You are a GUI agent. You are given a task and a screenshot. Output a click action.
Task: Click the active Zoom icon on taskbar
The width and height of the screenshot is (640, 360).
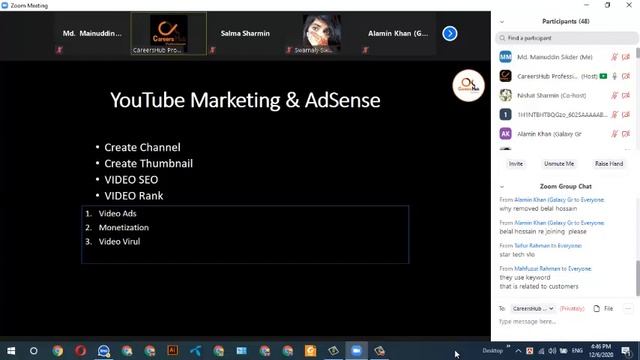pos(356,351)
